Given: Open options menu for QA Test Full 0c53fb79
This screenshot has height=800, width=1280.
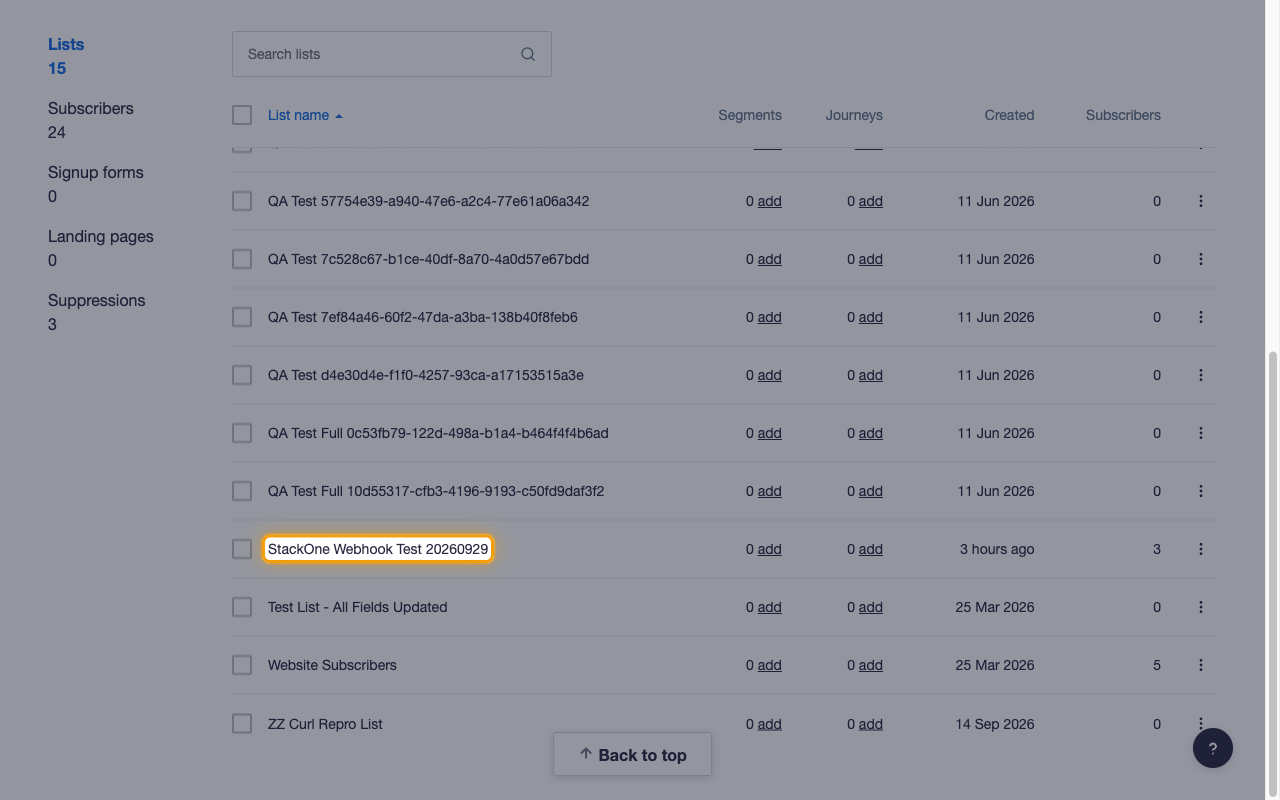Looking at the screenshot, I should click(1201, 433).
